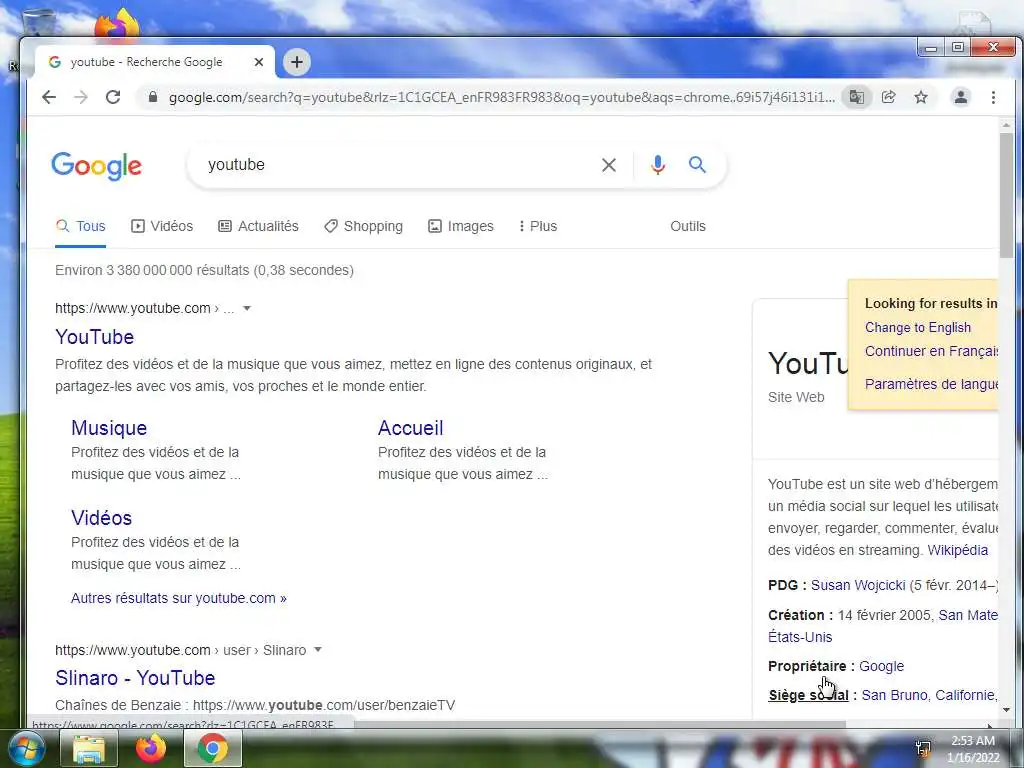Switch to Images results tab
The image size is (1024, 768).
tap(460, 226)
